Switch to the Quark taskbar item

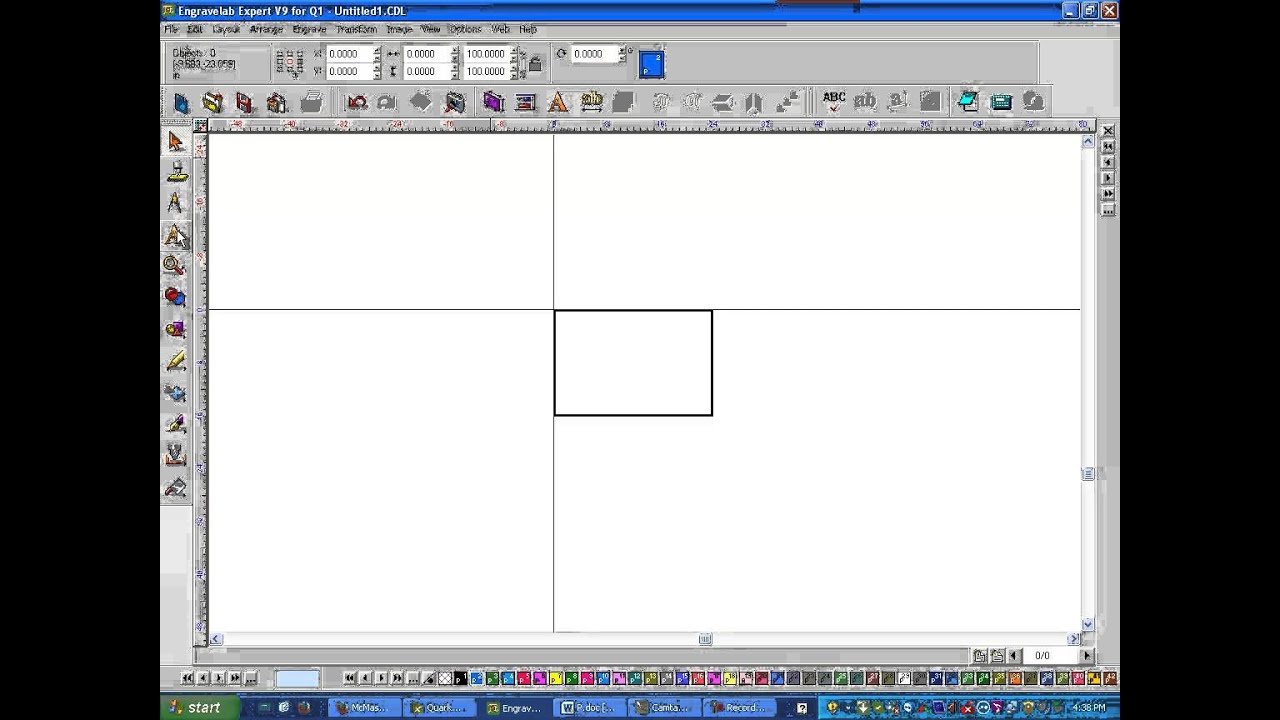click(x=440, y=708)
